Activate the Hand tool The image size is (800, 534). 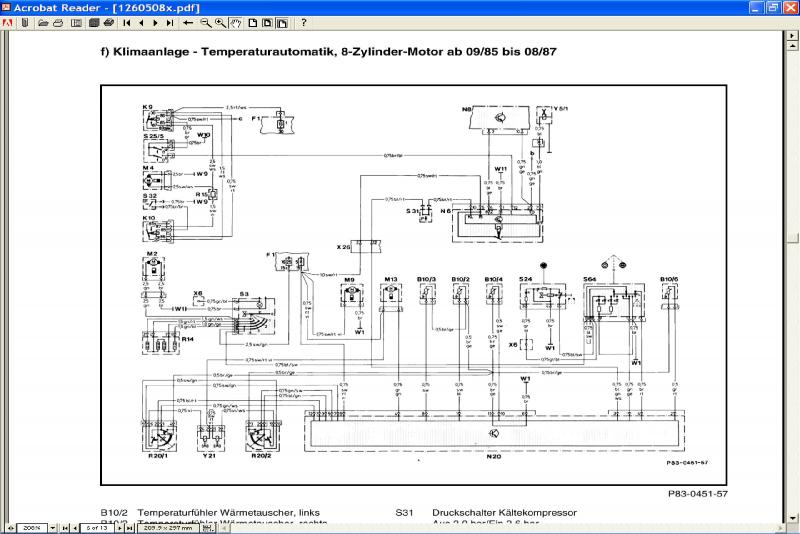tap(236, 22)
